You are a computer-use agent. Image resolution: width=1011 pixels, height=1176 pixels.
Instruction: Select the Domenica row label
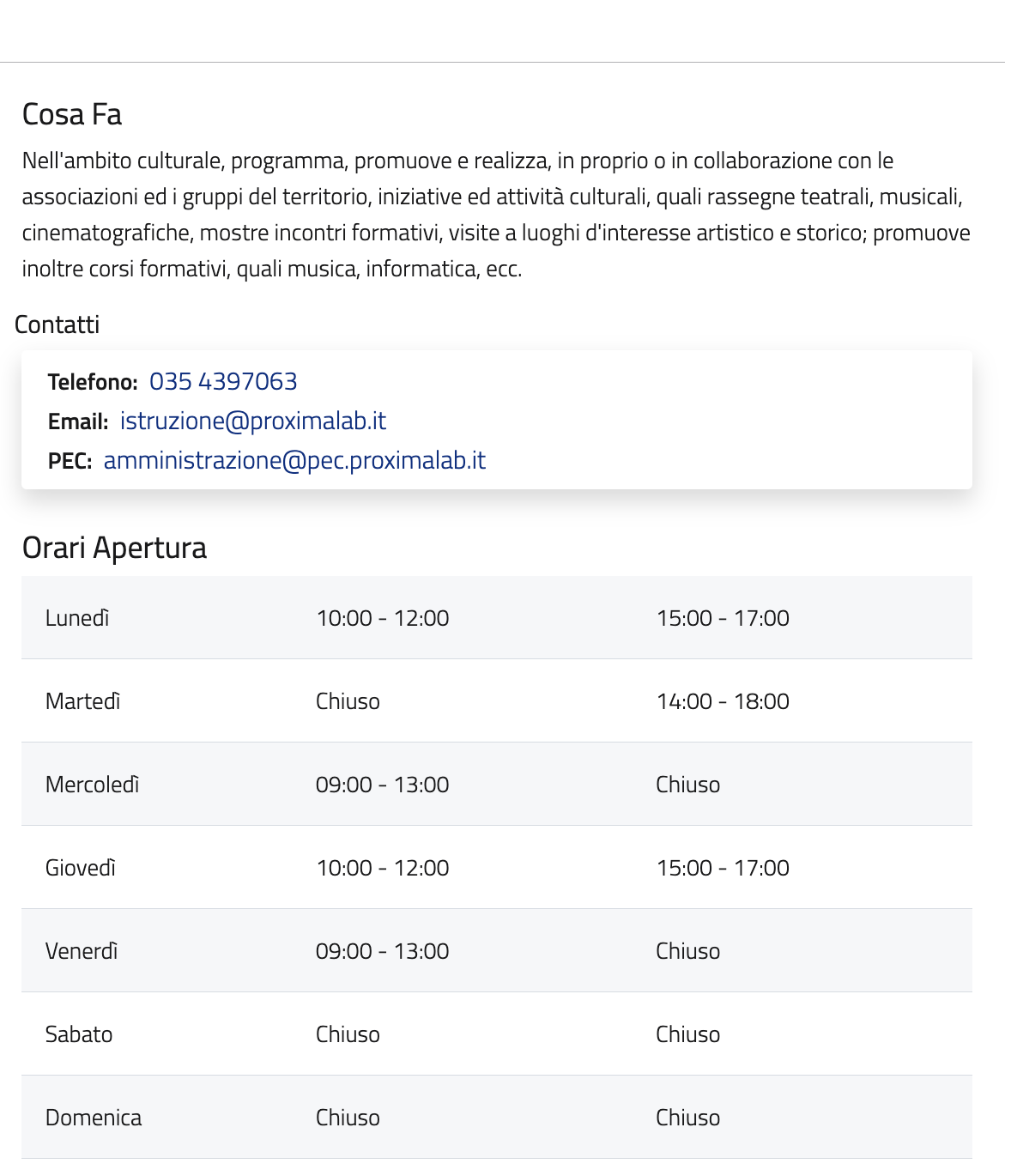point(94,1118)
